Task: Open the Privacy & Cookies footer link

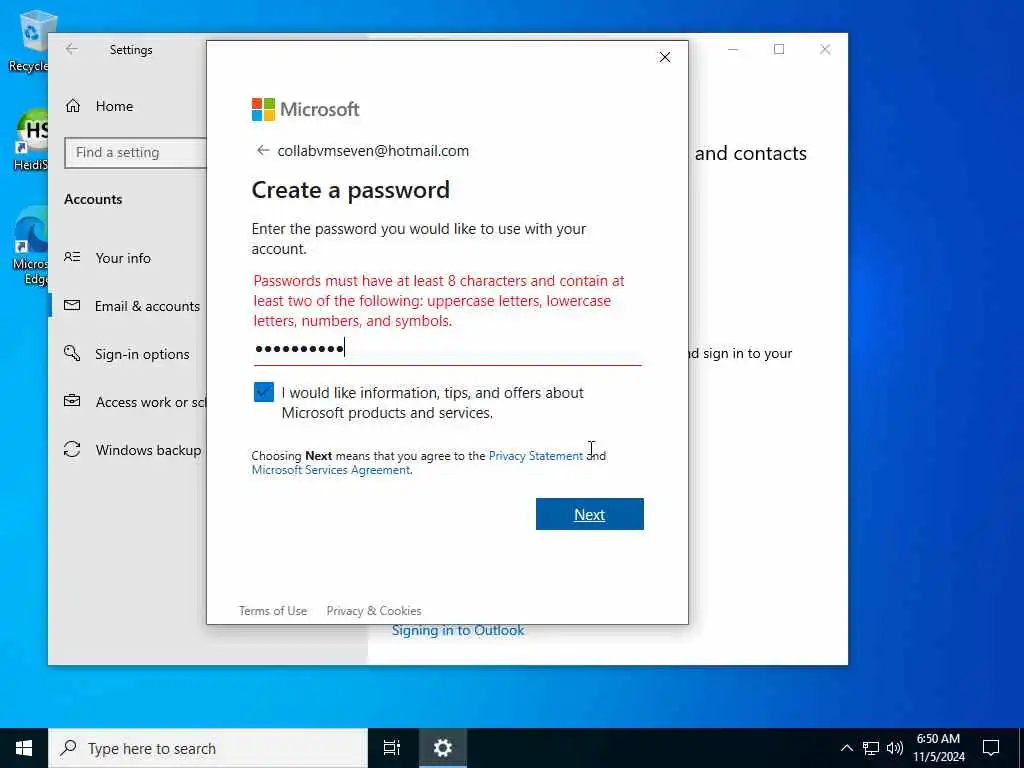Action: click(374, 611)
